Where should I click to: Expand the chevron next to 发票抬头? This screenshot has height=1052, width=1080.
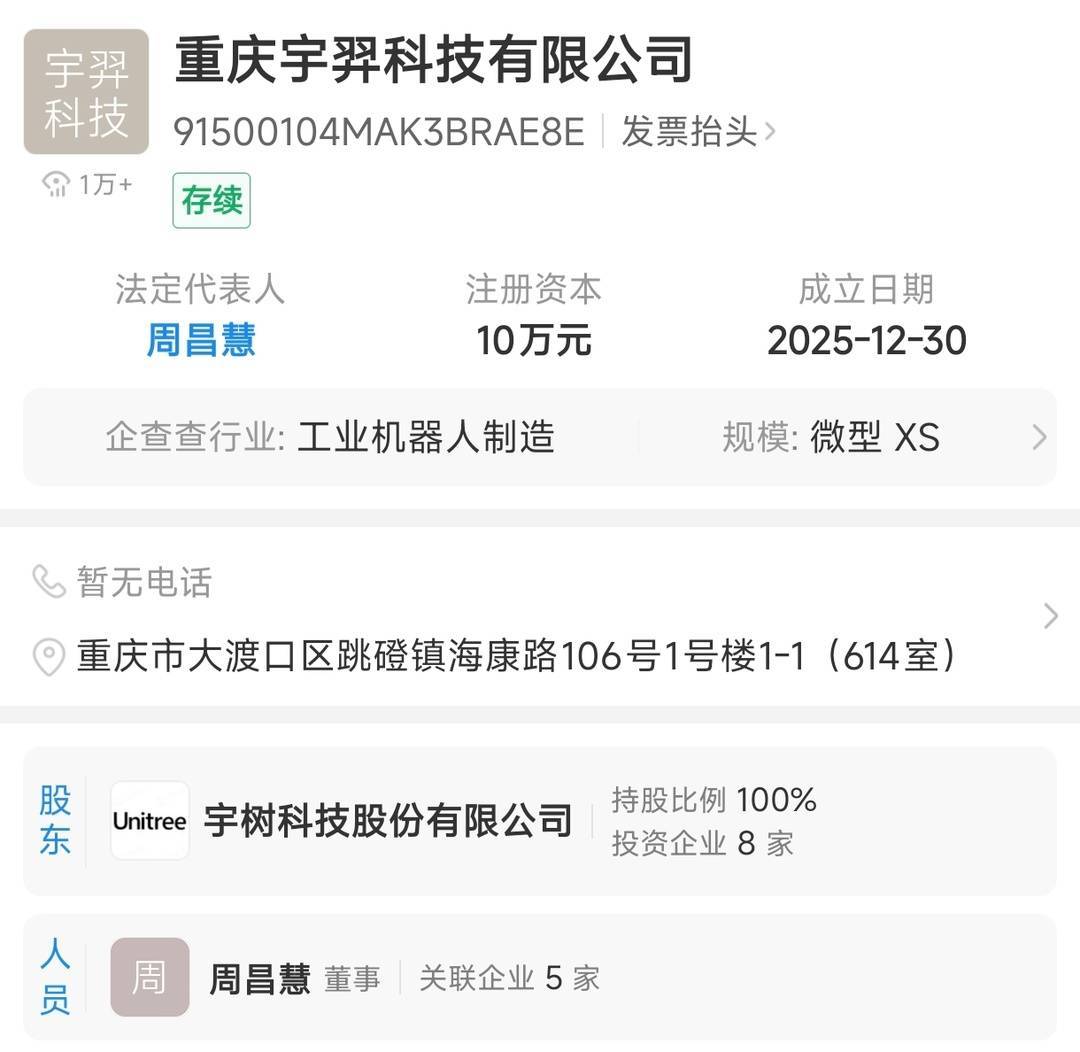770,131
